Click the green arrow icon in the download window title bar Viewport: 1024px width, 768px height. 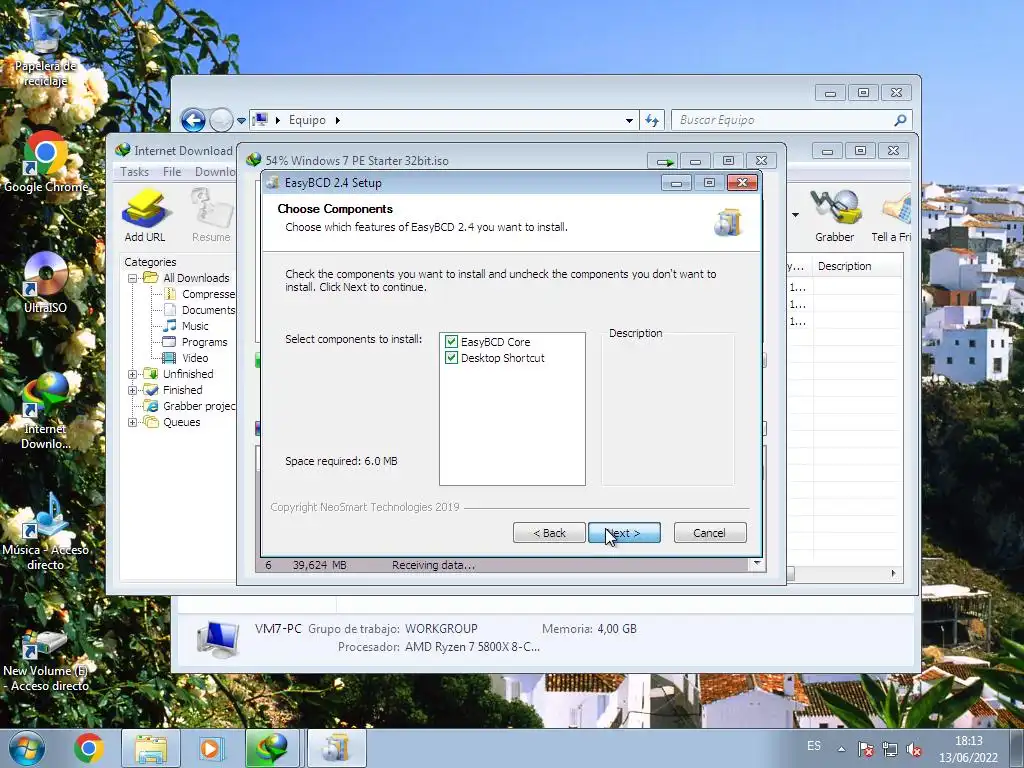(x=664, y=161)
